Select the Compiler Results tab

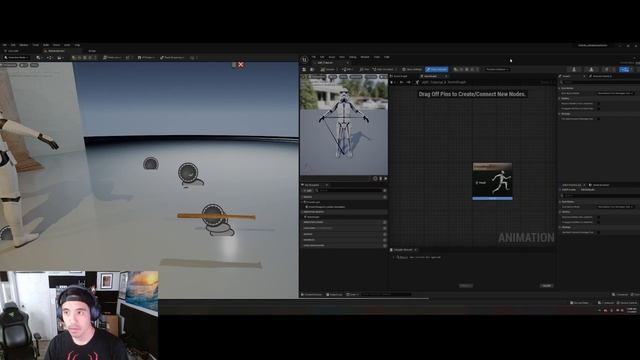point(403,249)
